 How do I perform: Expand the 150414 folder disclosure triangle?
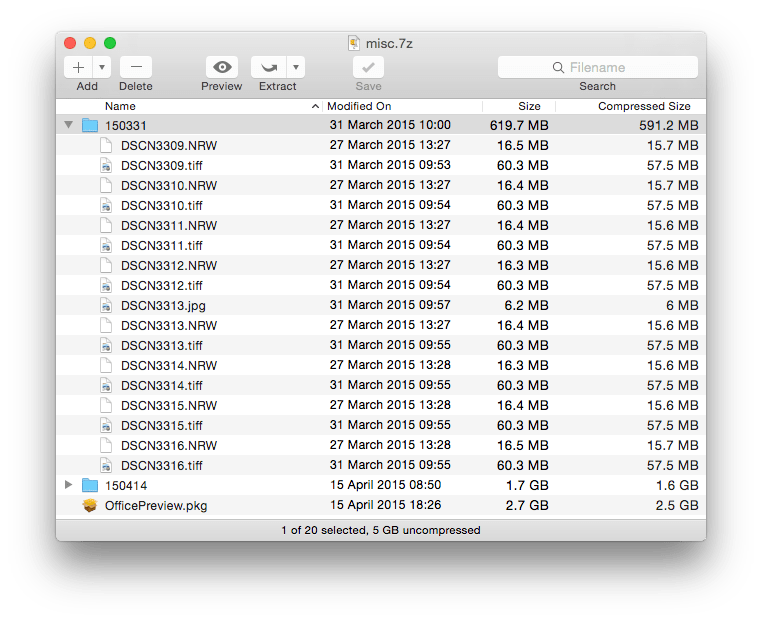[68, 485]
